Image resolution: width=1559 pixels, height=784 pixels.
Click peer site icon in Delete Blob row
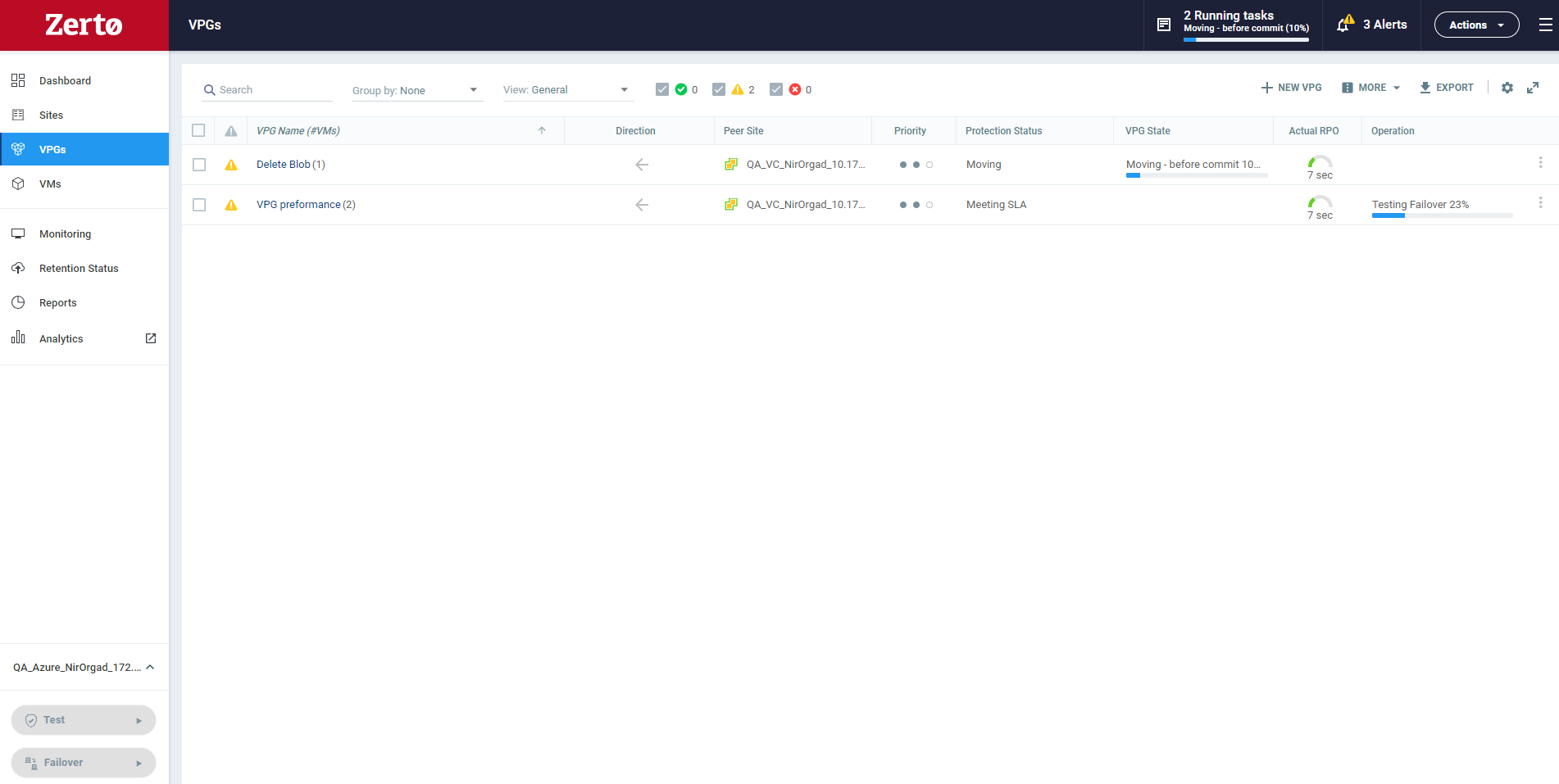point(731,165)
